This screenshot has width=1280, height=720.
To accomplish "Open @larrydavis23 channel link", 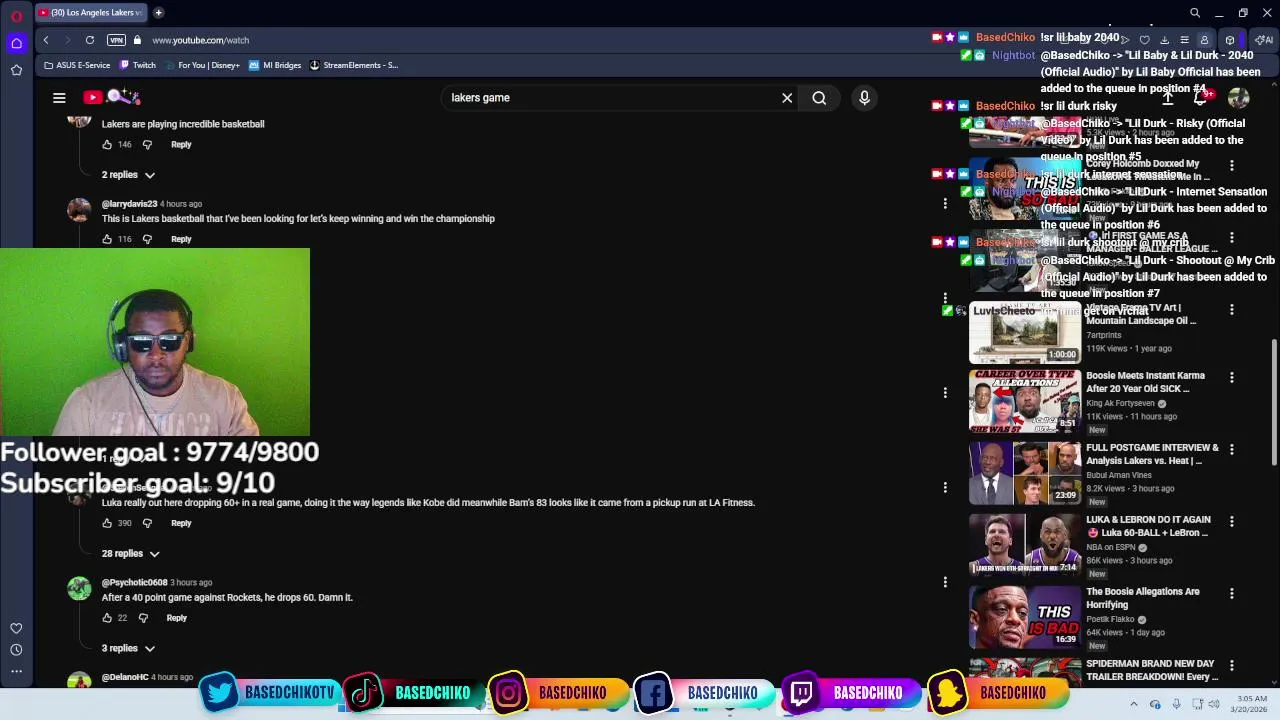I will pyautogui.click(x=129, y=204).
